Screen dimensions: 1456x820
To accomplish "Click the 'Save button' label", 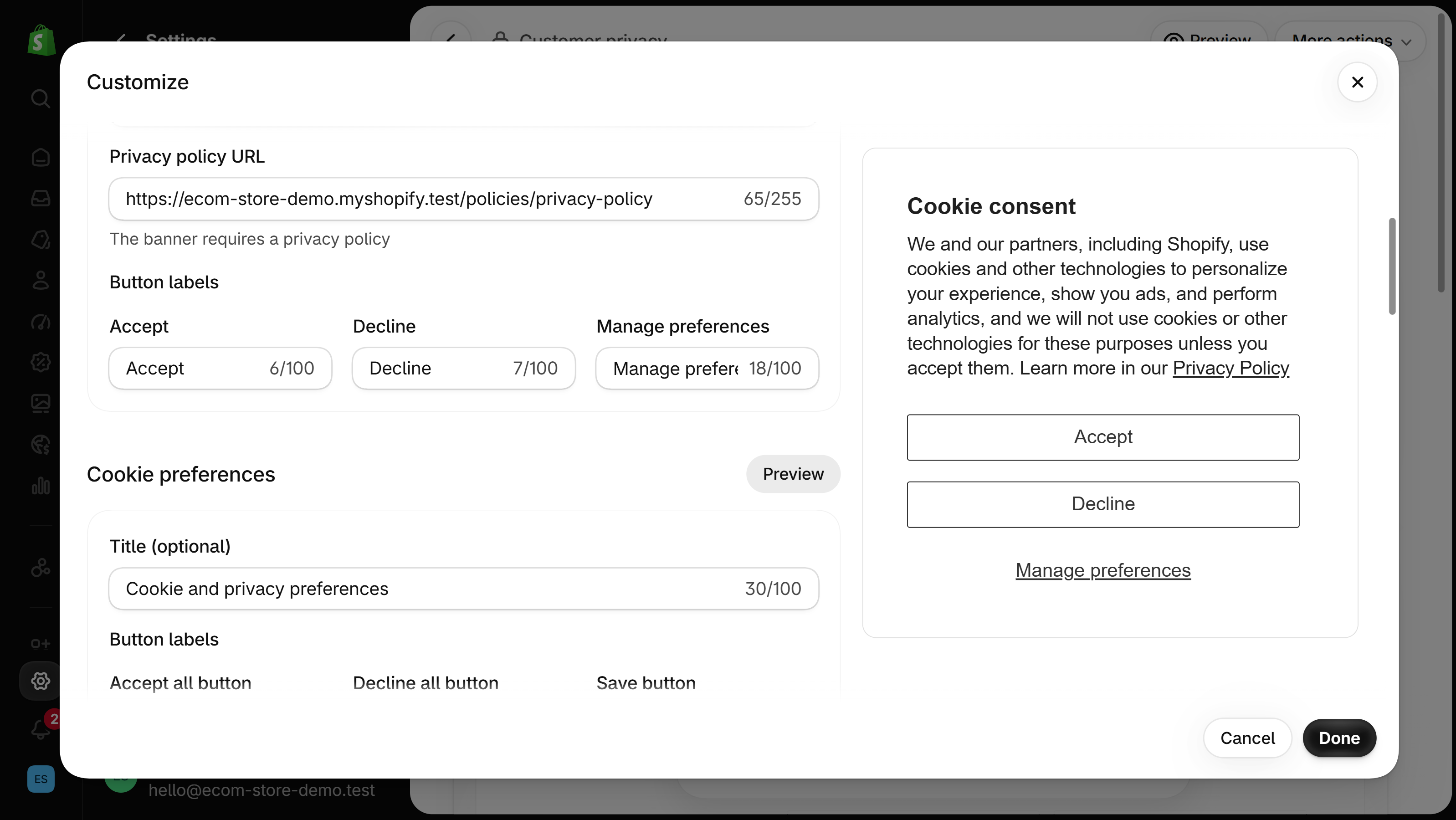I will [x=646, y=683].
